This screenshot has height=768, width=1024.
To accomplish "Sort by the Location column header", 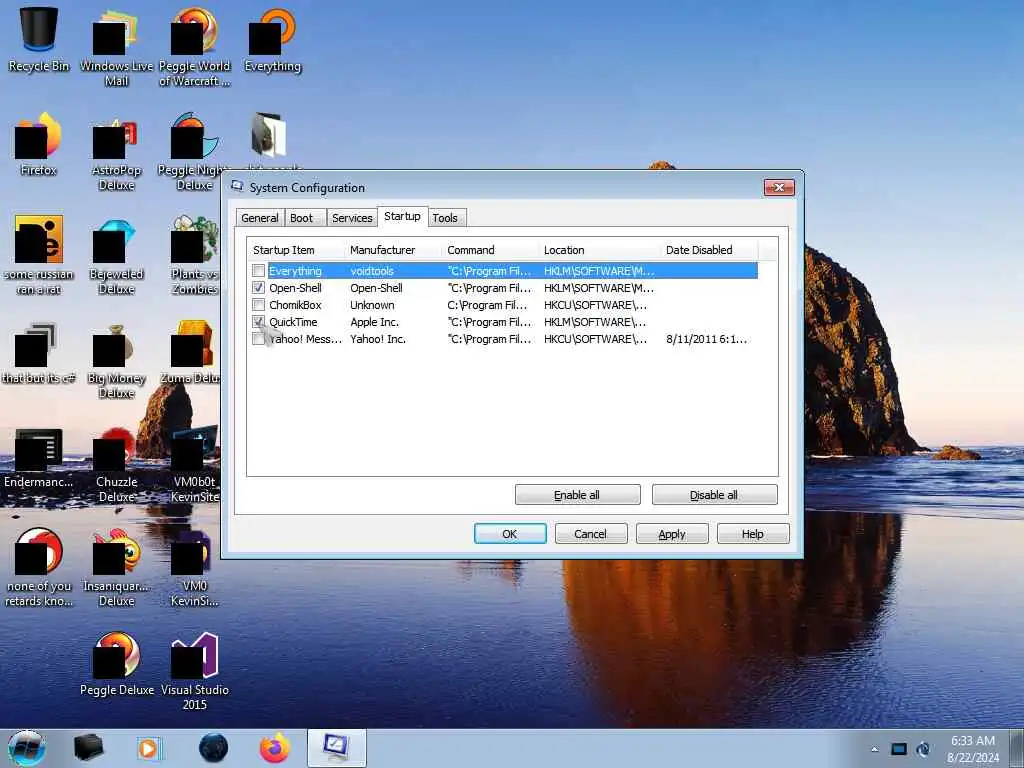I will (600, 250).
